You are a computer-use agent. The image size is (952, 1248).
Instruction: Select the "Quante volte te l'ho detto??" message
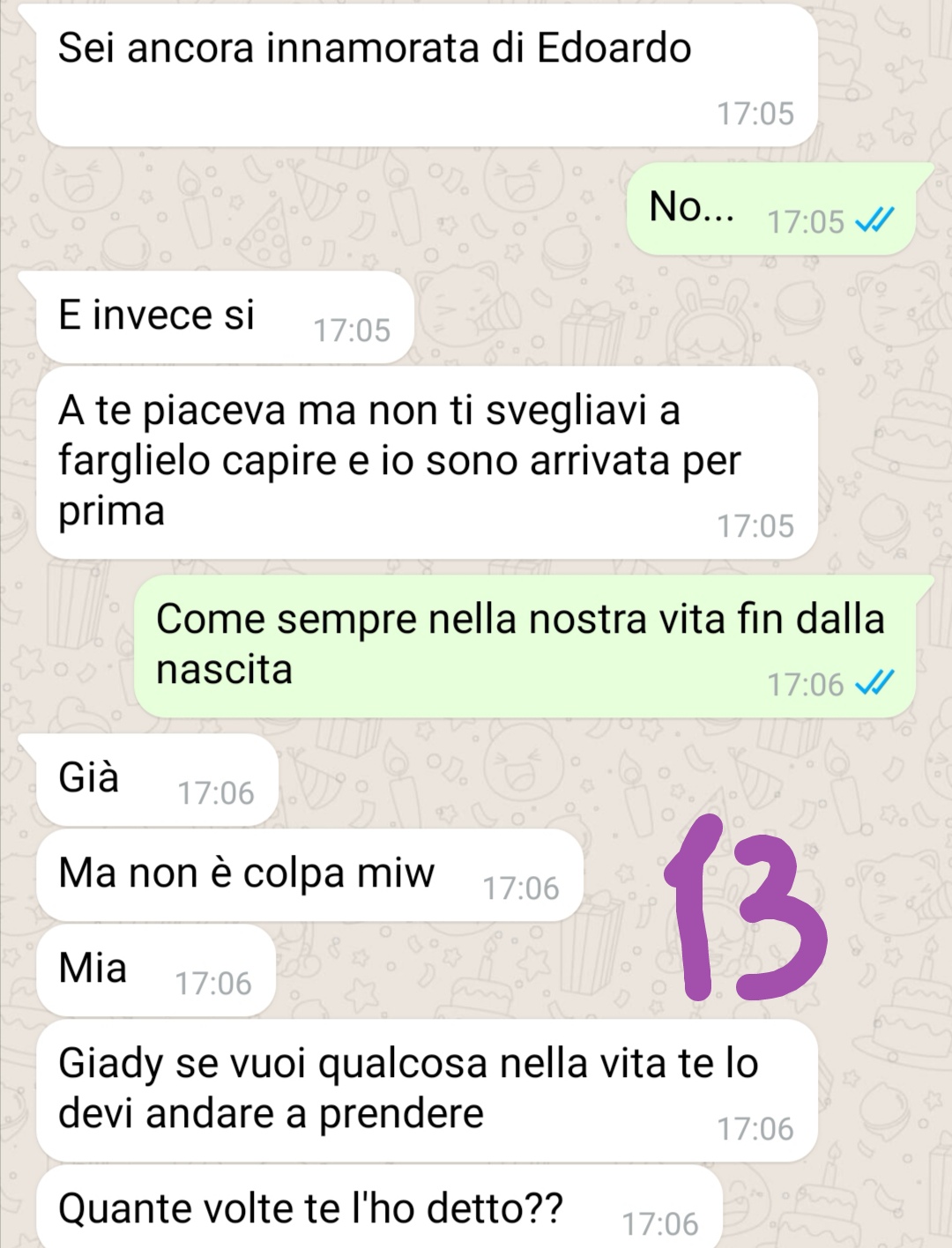coord(379,1207)
